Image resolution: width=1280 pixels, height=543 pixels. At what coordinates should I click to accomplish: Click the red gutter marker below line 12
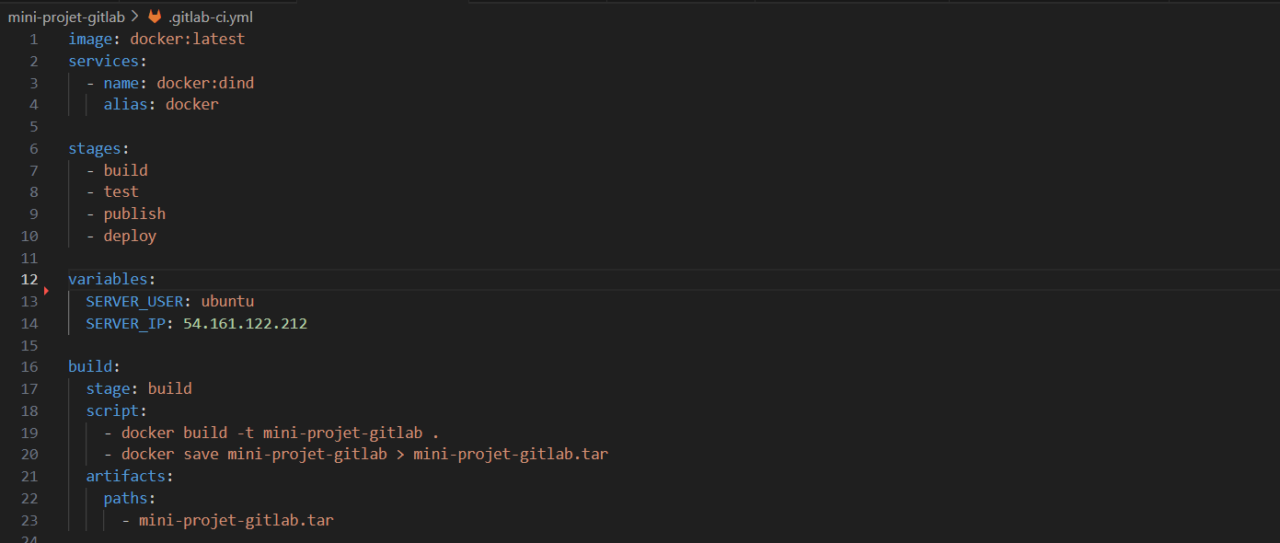[46, 290]
